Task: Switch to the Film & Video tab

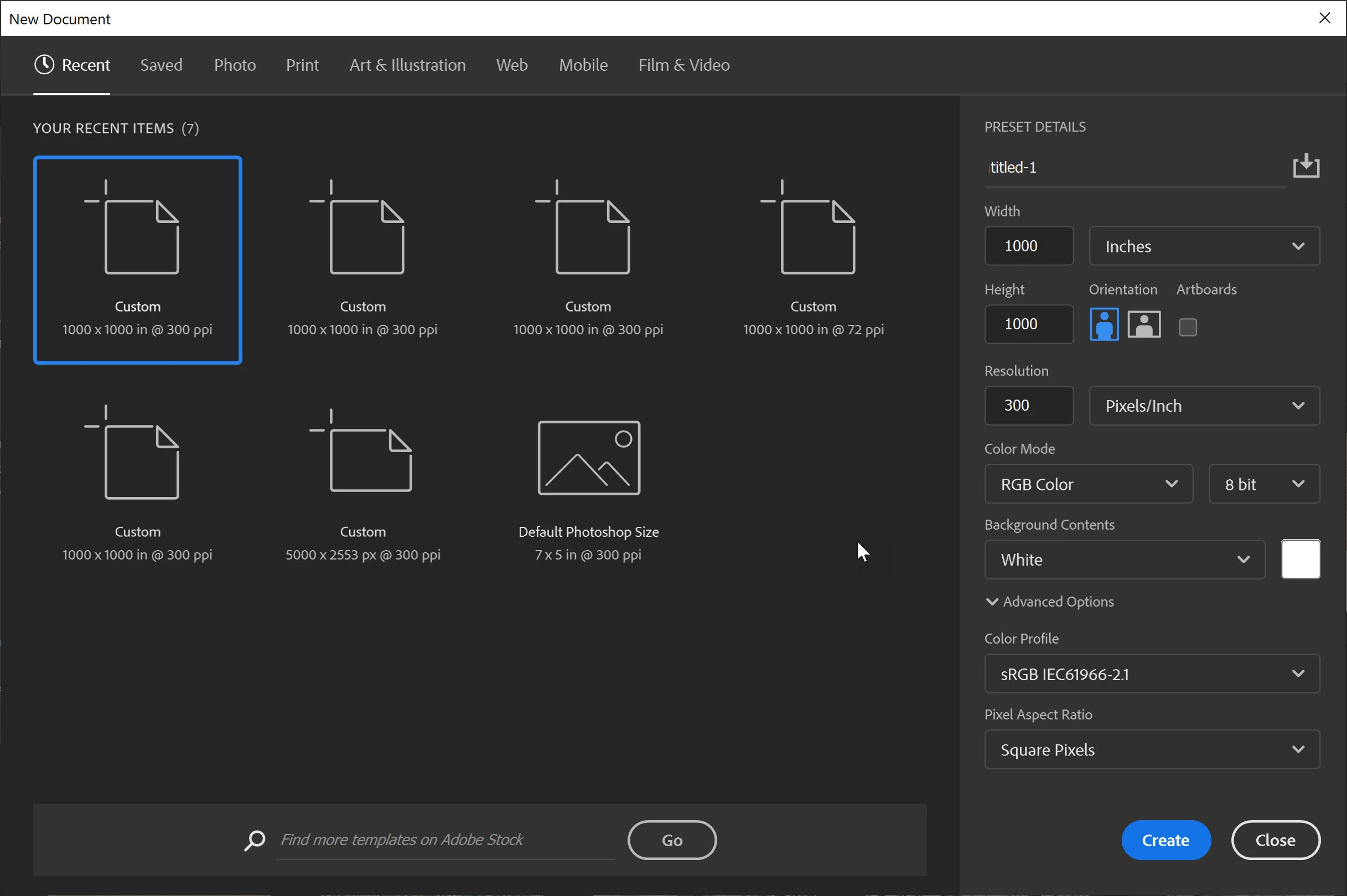Action: click(x=684, y=65)
